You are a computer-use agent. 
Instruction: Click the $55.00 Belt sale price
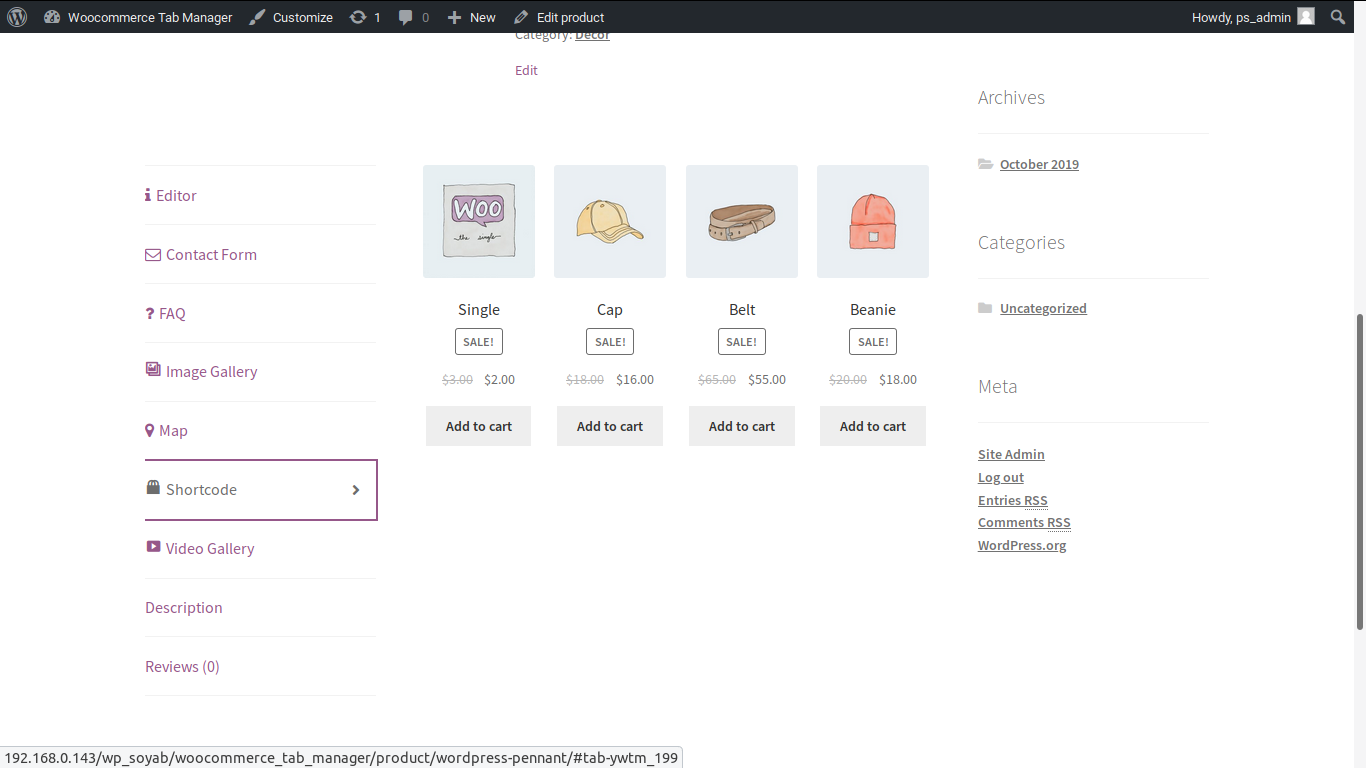click(767, 380)
